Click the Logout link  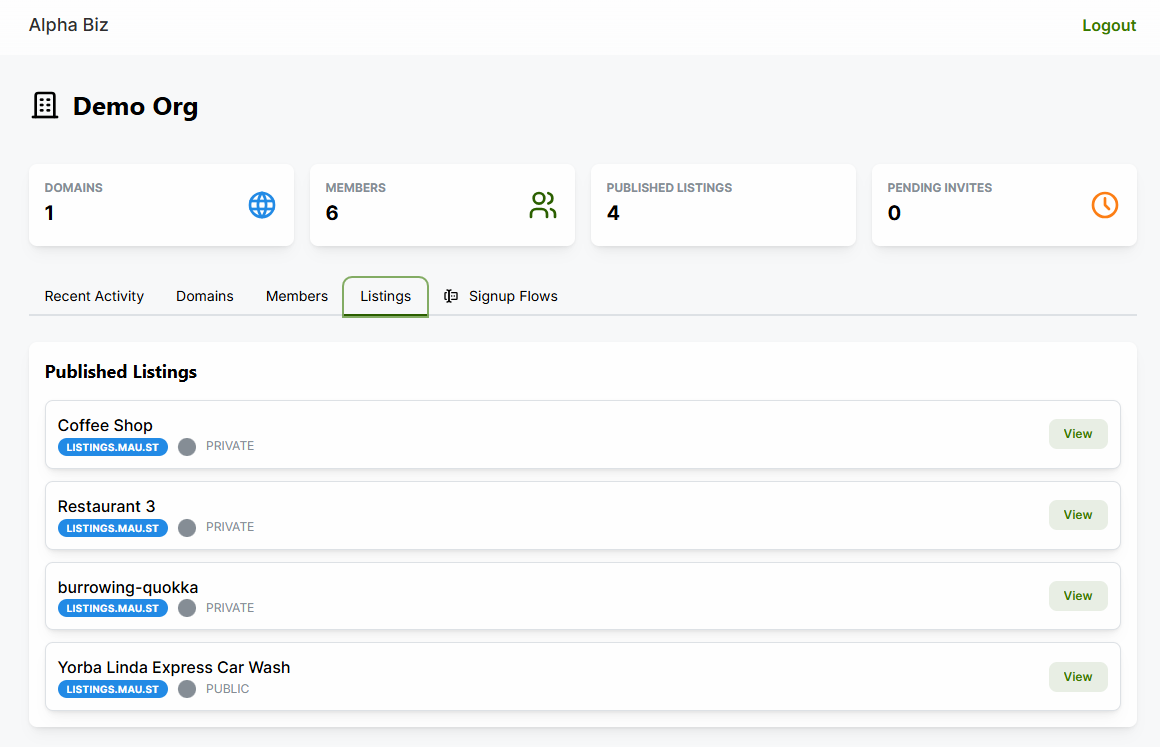tap(1109, 25)
